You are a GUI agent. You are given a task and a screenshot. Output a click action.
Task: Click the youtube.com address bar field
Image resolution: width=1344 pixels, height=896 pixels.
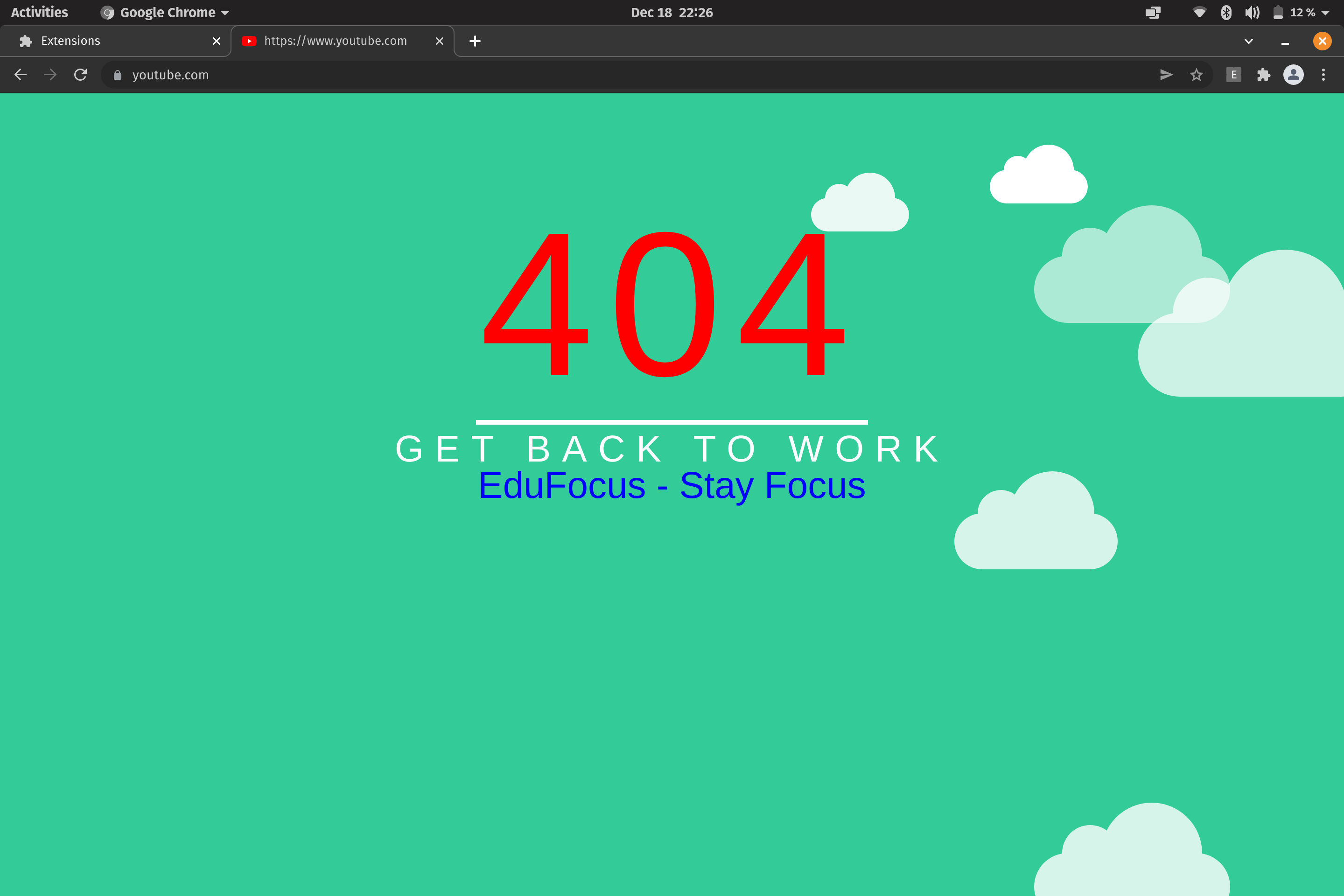[629, 75]
